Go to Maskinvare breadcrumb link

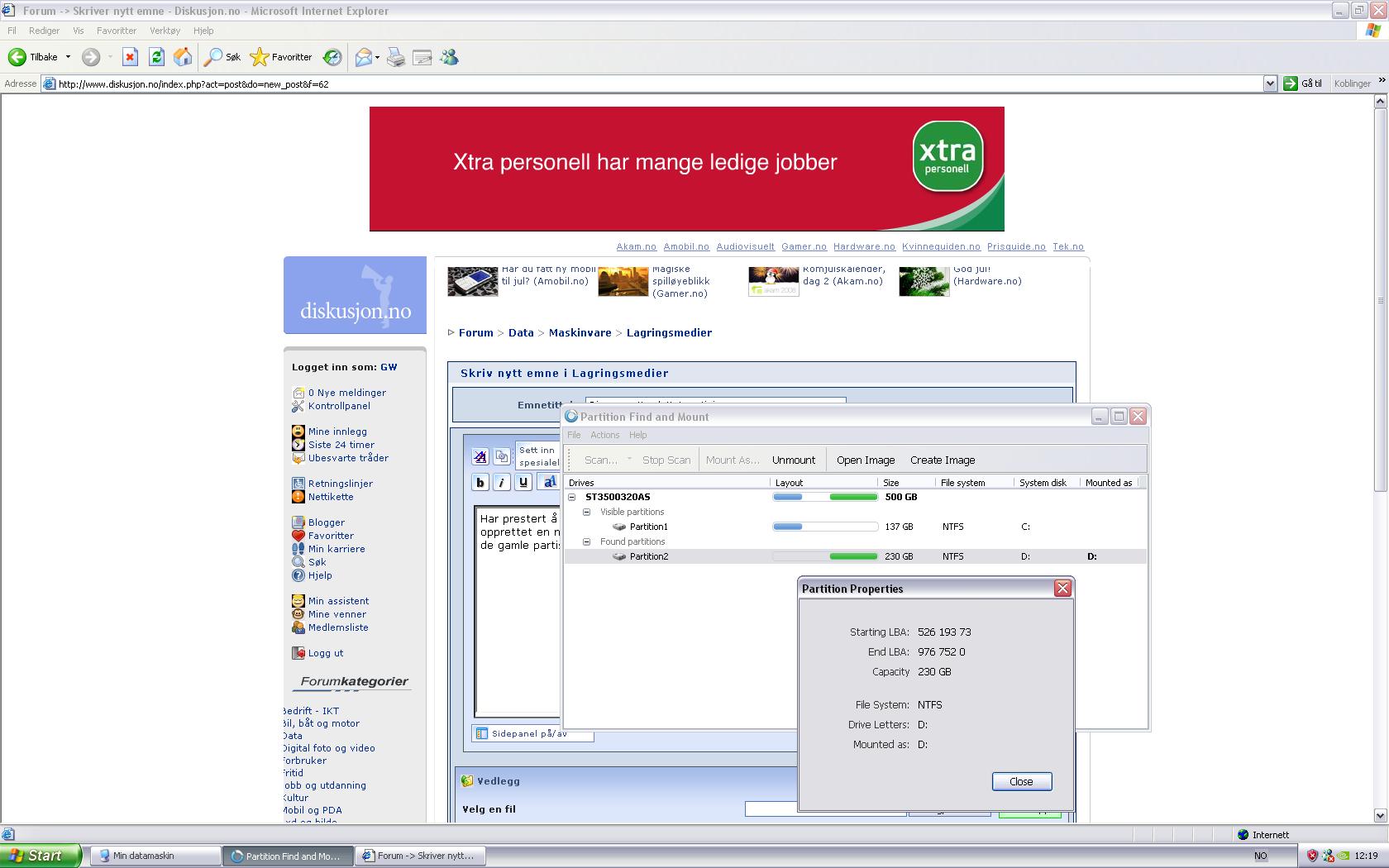tap(580, 332)
